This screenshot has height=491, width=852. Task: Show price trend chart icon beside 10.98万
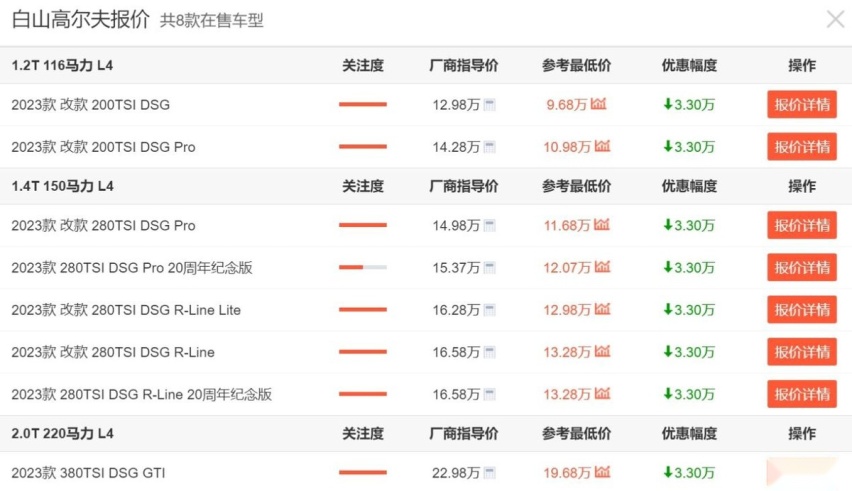tap(602, 146)
